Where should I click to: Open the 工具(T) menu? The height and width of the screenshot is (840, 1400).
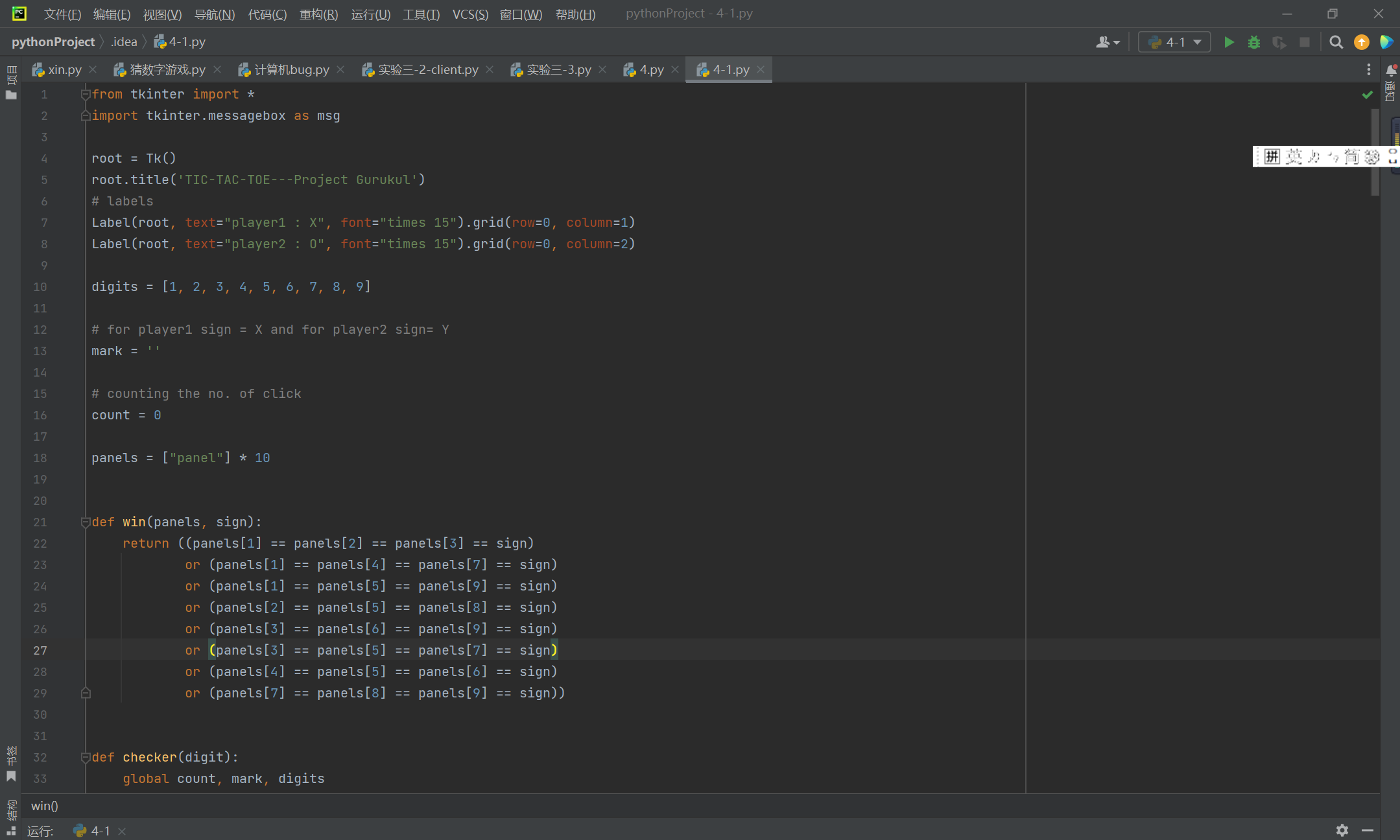421,14
